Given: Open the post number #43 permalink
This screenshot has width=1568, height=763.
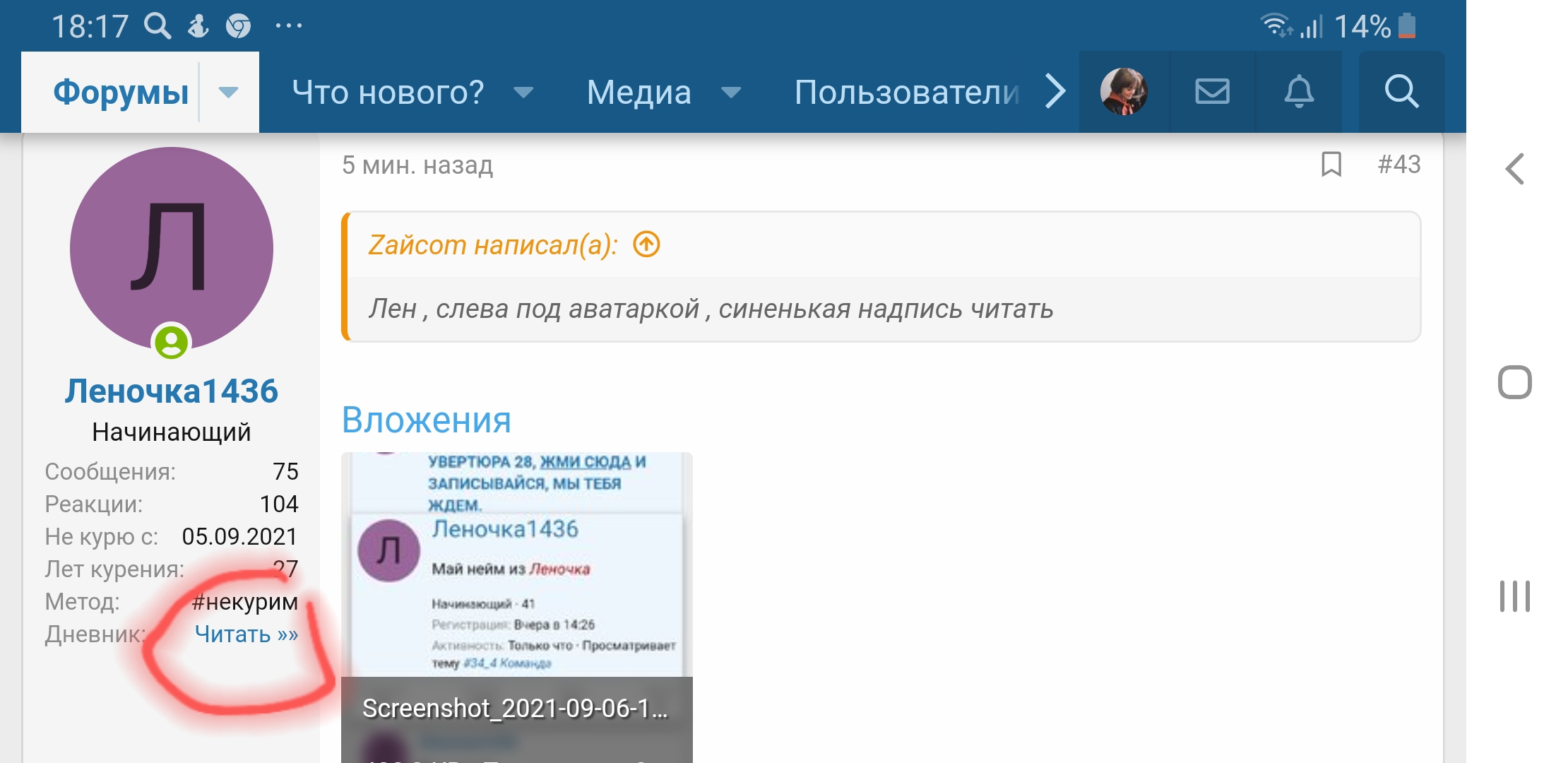Looking at the screenshot, I should [1398, 165].
